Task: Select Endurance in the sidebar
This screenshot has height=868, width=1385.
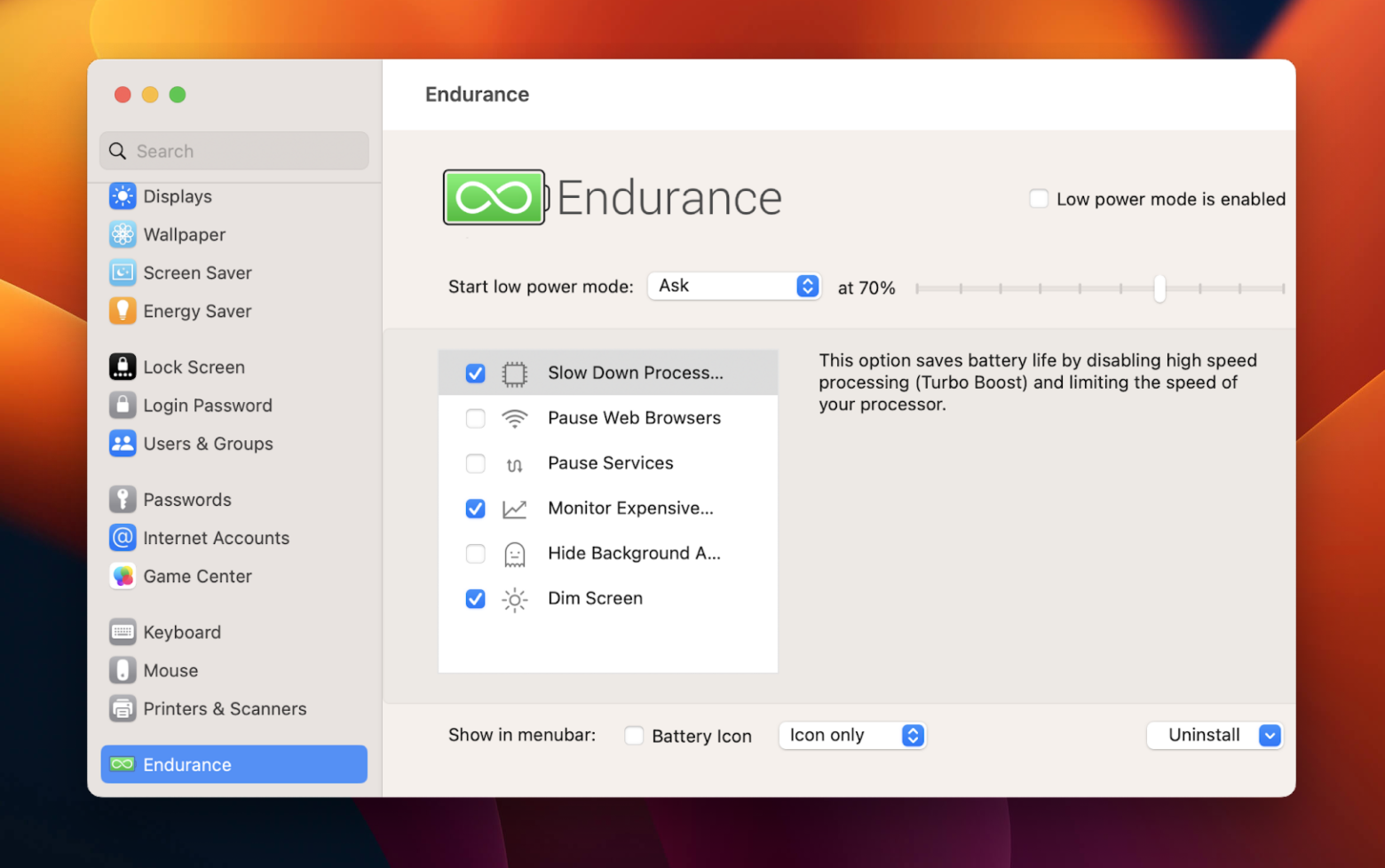Action: point(234,764)
